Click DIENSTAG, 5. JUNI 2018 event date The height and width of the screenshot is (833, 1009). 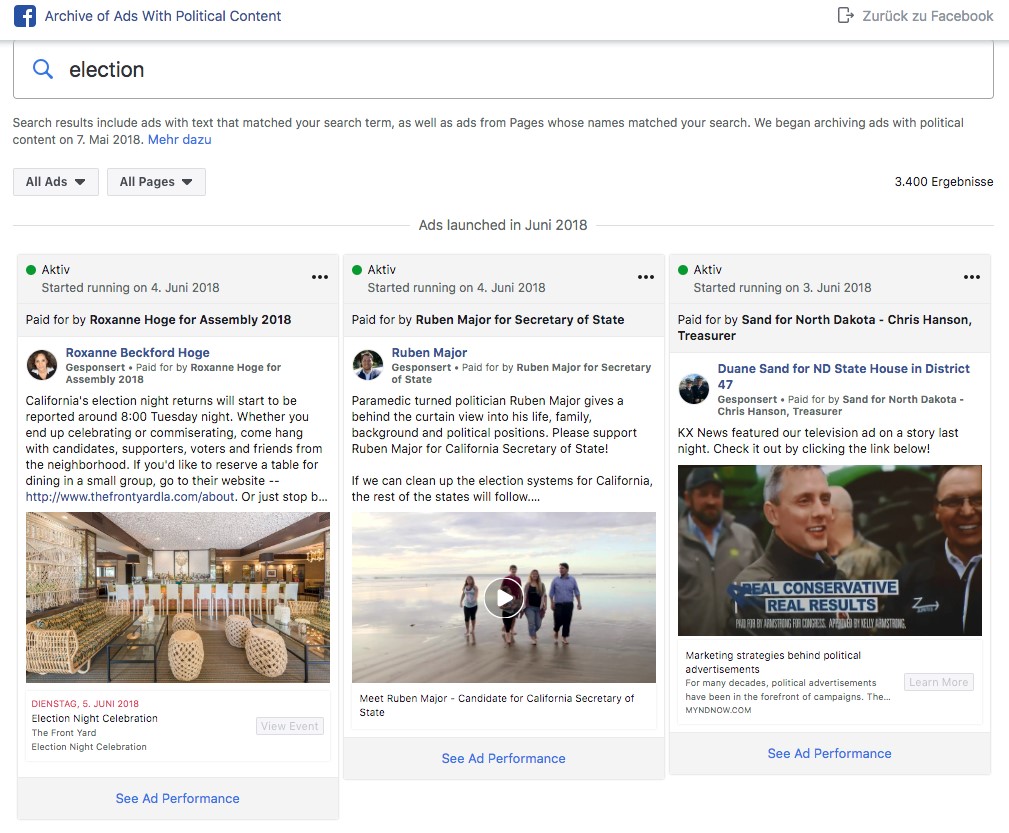(85, 704)
